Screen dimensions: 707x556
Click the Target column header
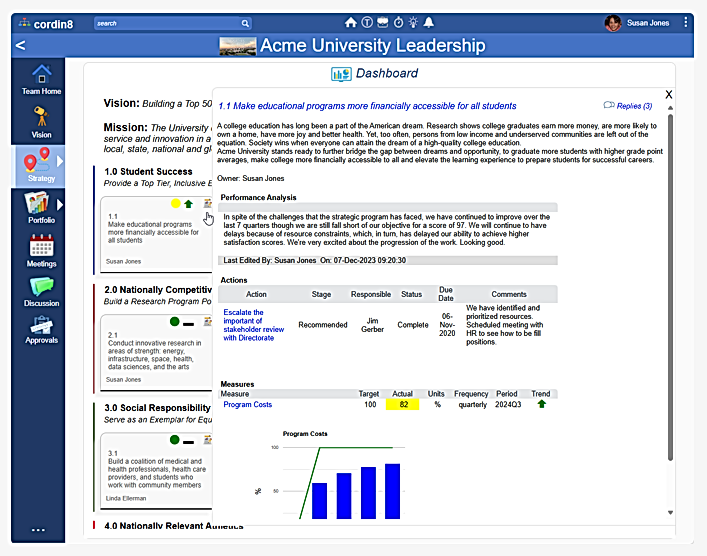coord(368,394)
